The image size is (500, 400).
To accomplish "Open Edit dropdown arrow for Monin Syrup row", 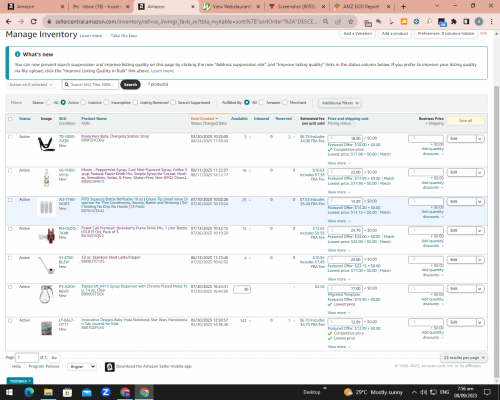I will click(480, 173).
